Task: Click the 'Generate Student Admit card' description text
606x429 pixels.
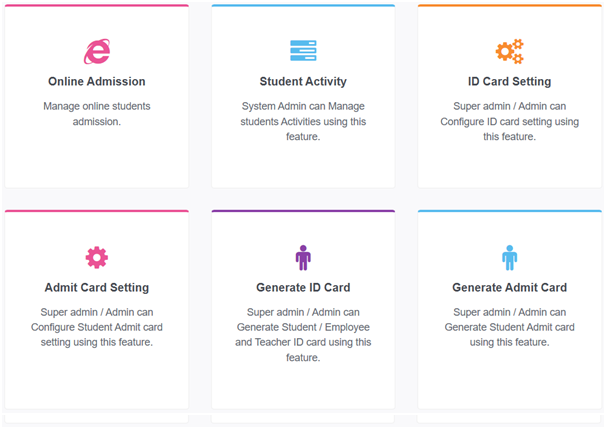Action: tap(509, 327)
